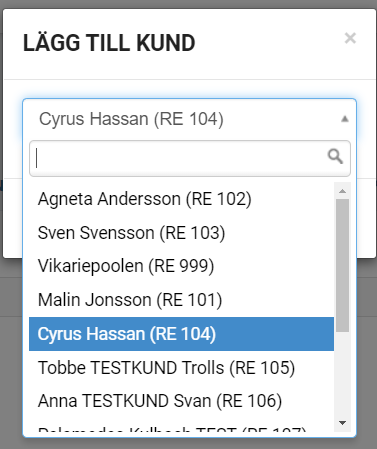
Task: Select Anna TESTKUND Svan (RE 106)
Action: click(x=181, y=401)
